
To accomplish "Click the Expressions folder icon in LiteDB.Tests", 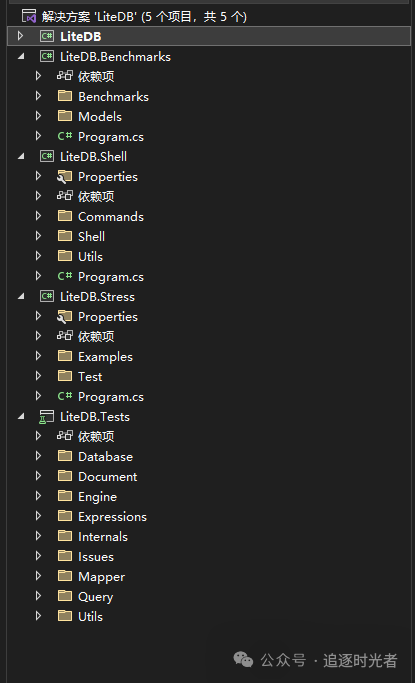I will pos(65,516).
